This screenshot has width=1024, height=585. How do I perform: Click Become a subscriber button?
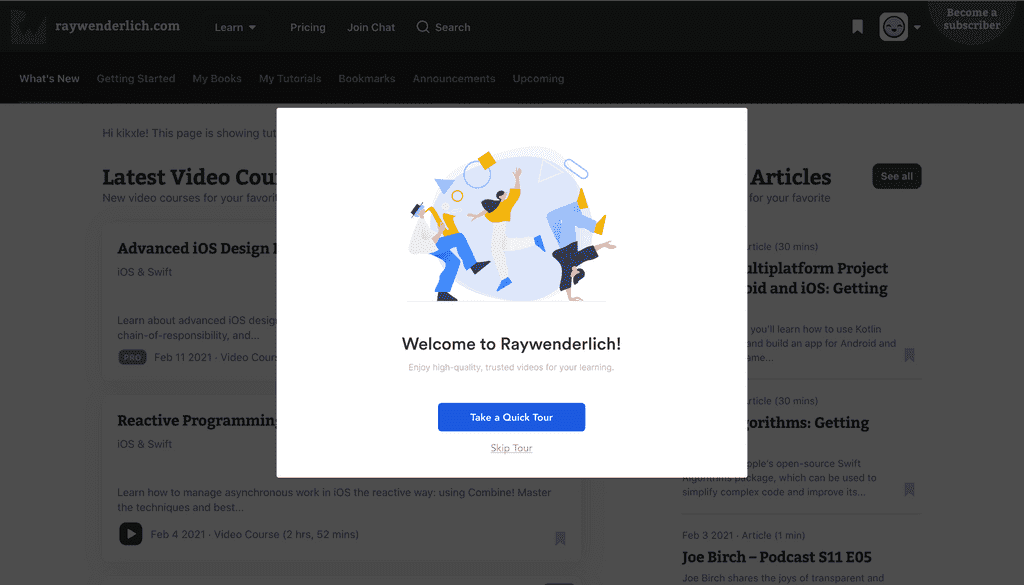tap(971, 20)
